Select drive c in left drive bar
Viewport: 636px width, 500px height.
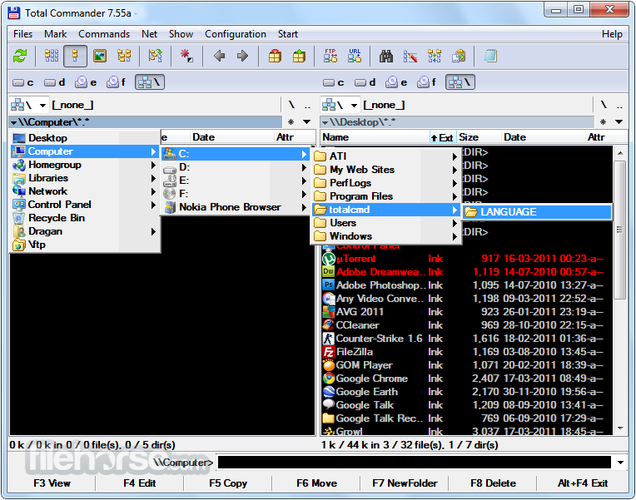[x=23, y=83]
